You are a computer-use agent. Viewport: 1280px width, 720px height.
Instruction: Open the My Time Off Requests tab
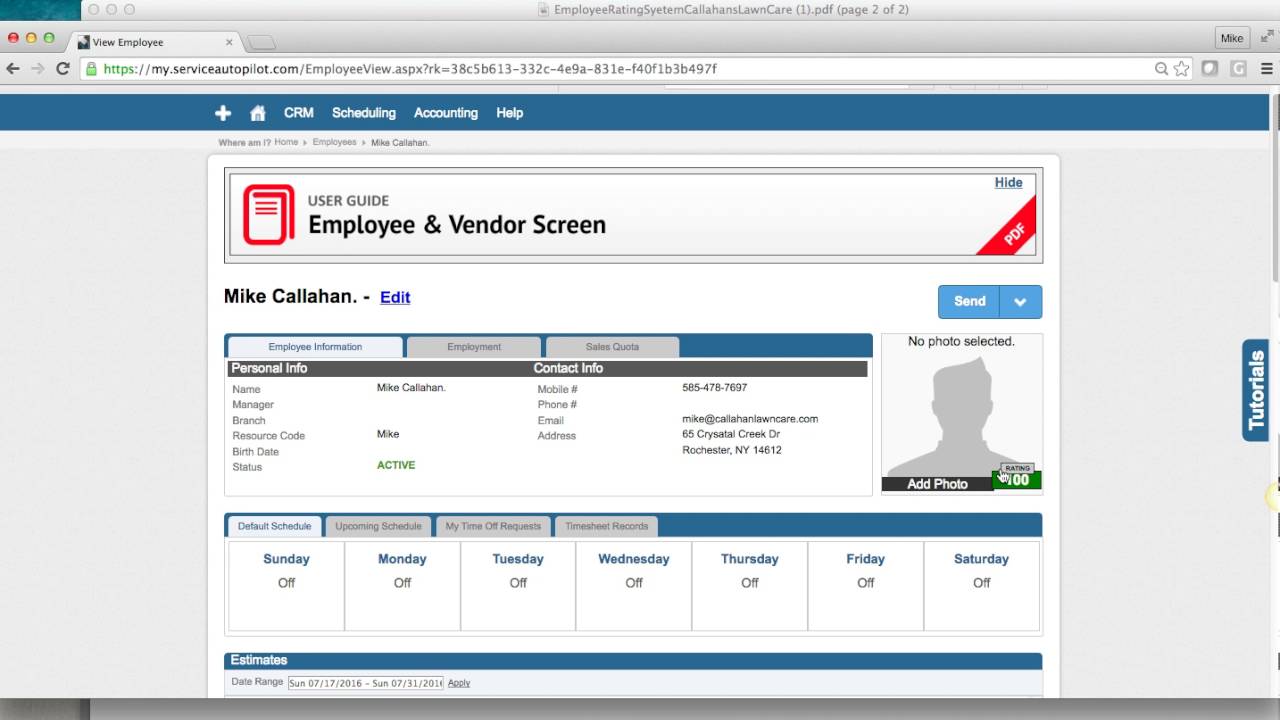pyautogui.click(x=493, y=526)
